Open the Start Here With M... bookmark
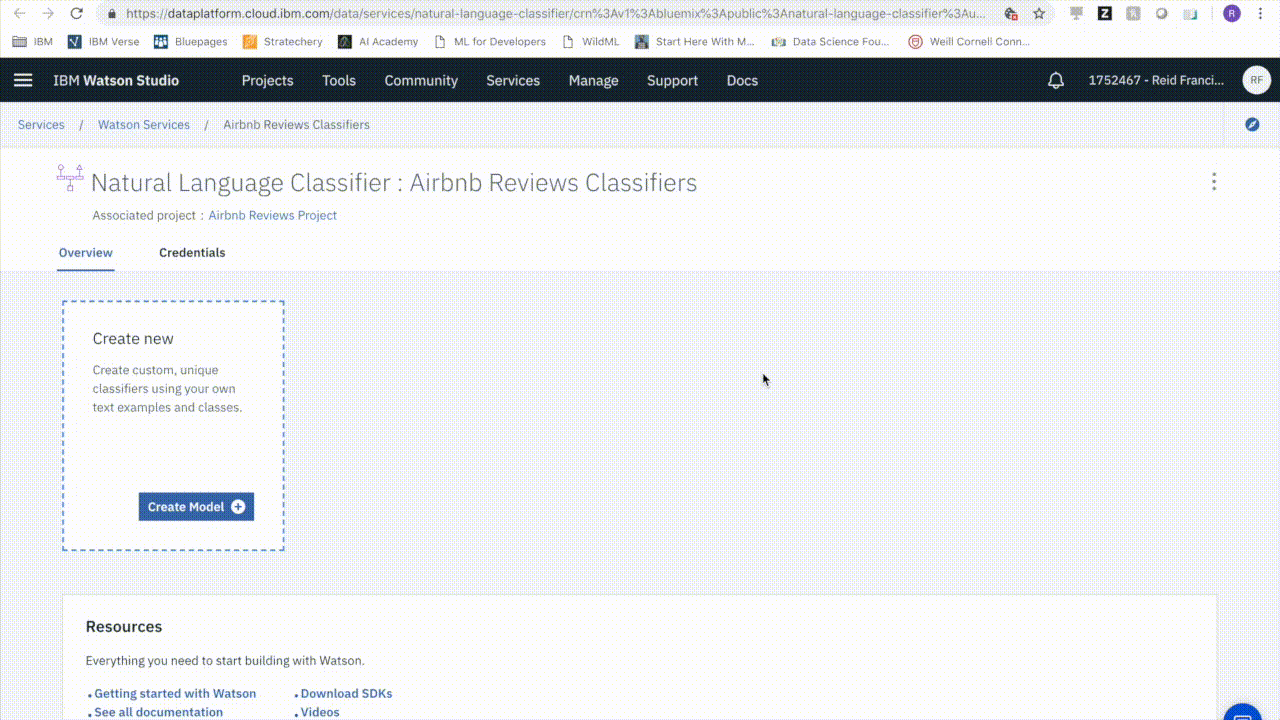 point(695,42)
